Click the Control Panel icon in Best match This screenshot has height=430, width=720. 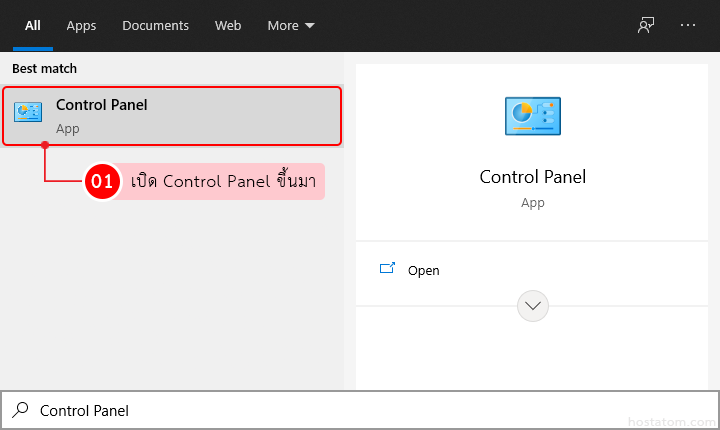pyautogui.click(x=28, y=114)
